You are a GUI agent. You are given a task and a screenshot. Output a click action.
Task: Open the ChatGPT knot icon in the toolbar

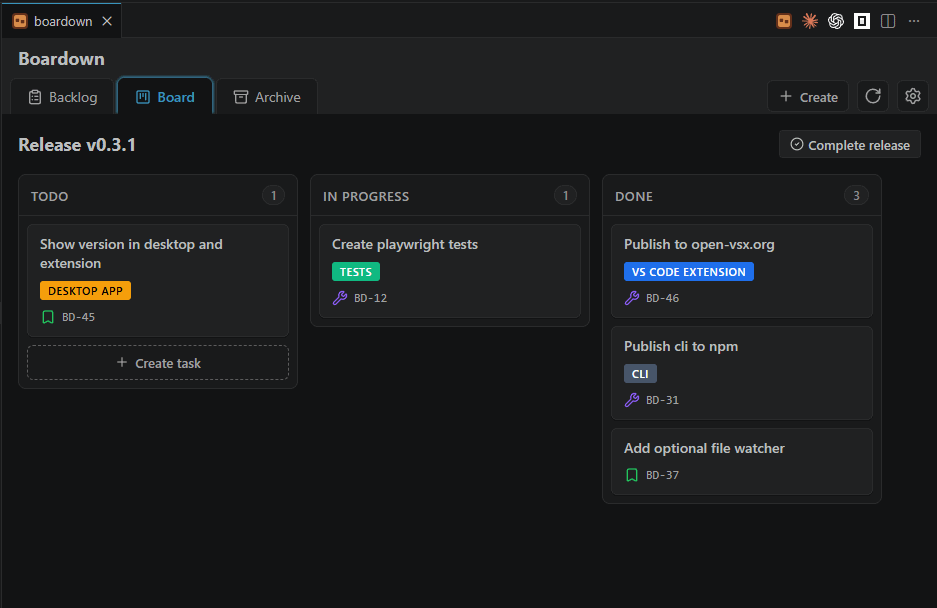(836, 22)
